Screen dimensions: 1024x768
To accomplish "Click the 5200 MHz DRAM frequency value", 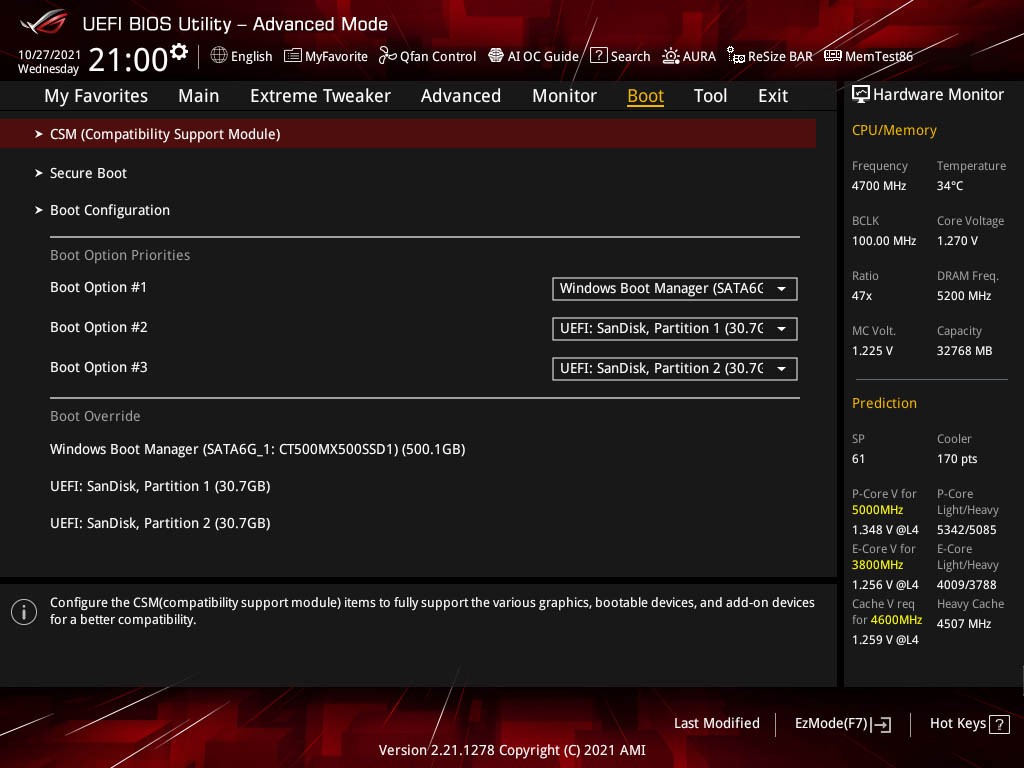I will 964,296.
